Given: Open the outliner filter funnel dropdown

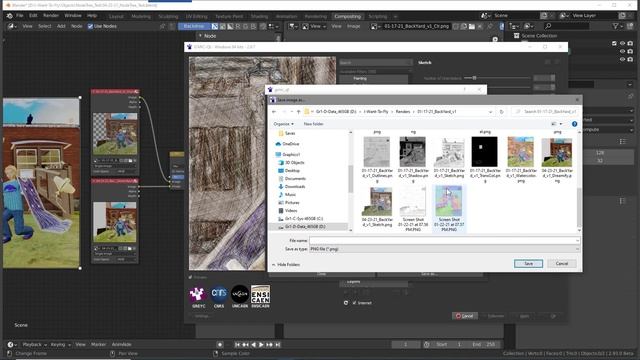Looking at the screenshot, I should click(x=617, y=26).
